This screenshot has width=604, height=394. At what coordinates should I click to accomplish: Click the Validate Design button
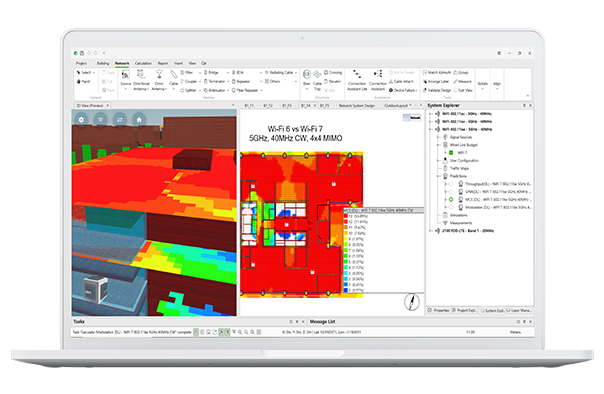tap(437, 90)
